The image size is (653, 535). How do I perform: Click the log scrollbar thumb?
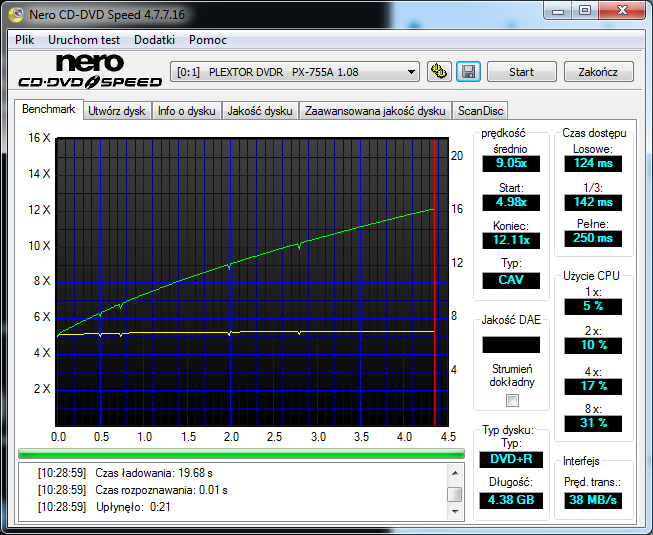click(x=455, y=495)
